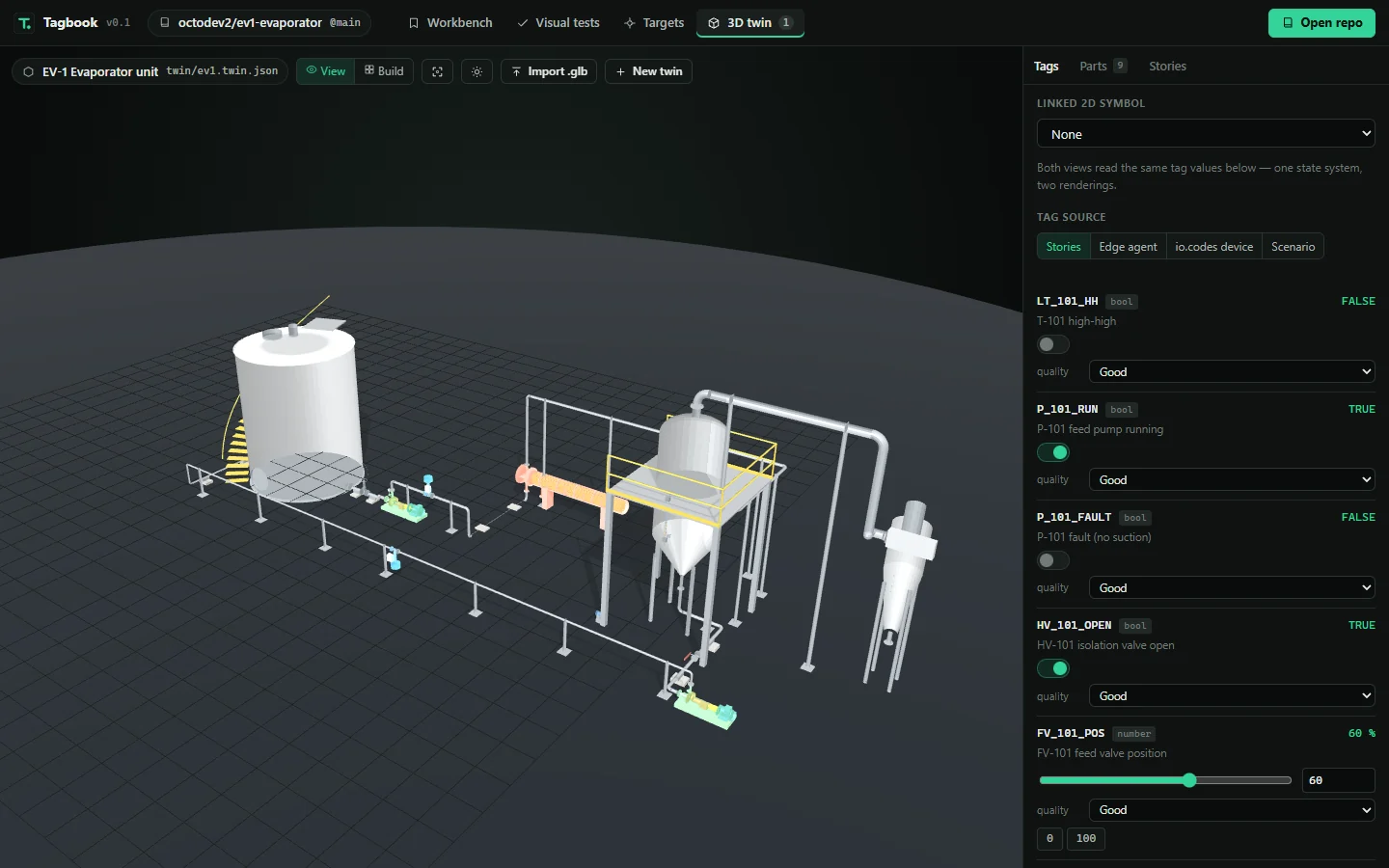Screen dimensions: 1389x868
Task: Open the P_101_FAULT quality dropdown
Action: (x=1232, y=588)
